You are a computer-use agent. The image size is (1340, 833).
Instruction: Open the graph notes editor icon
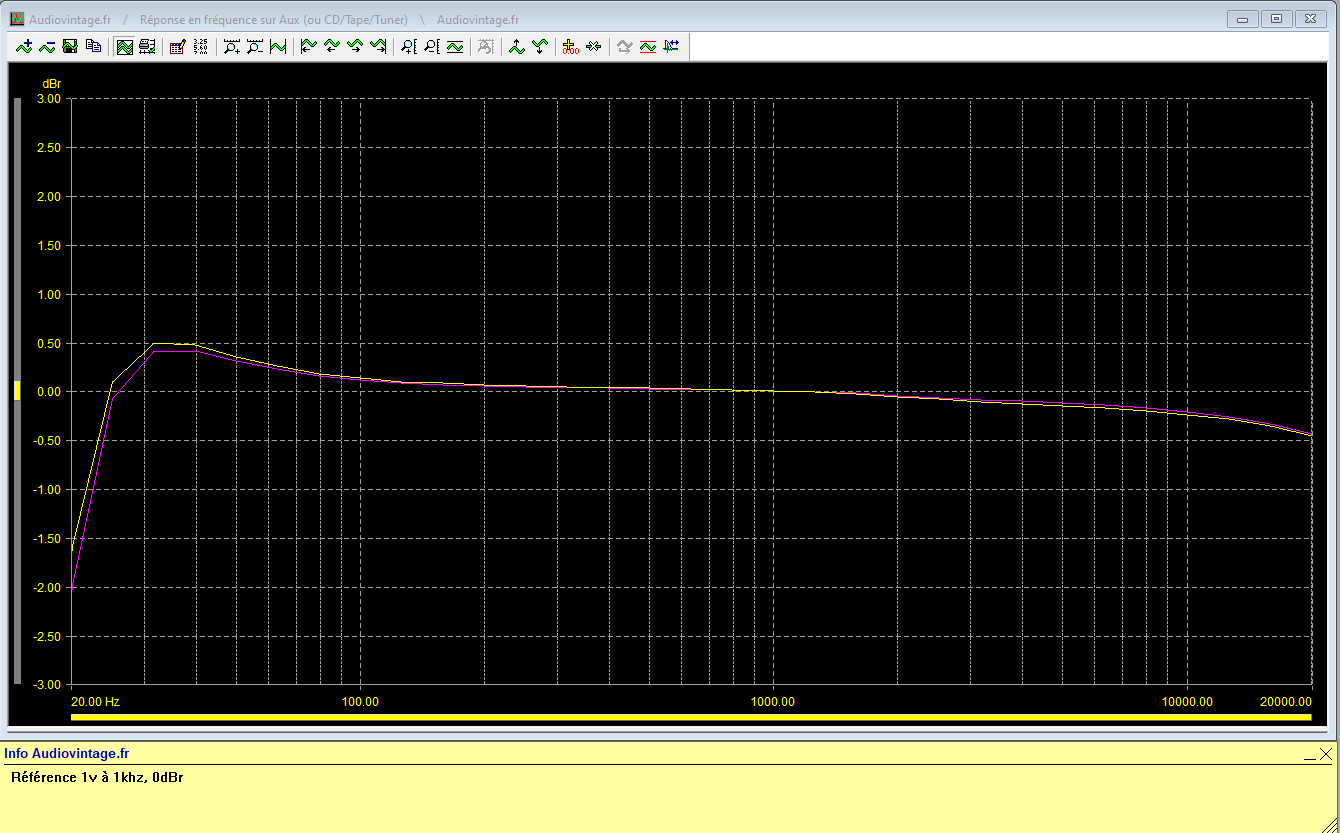click(x=177, y=46)
